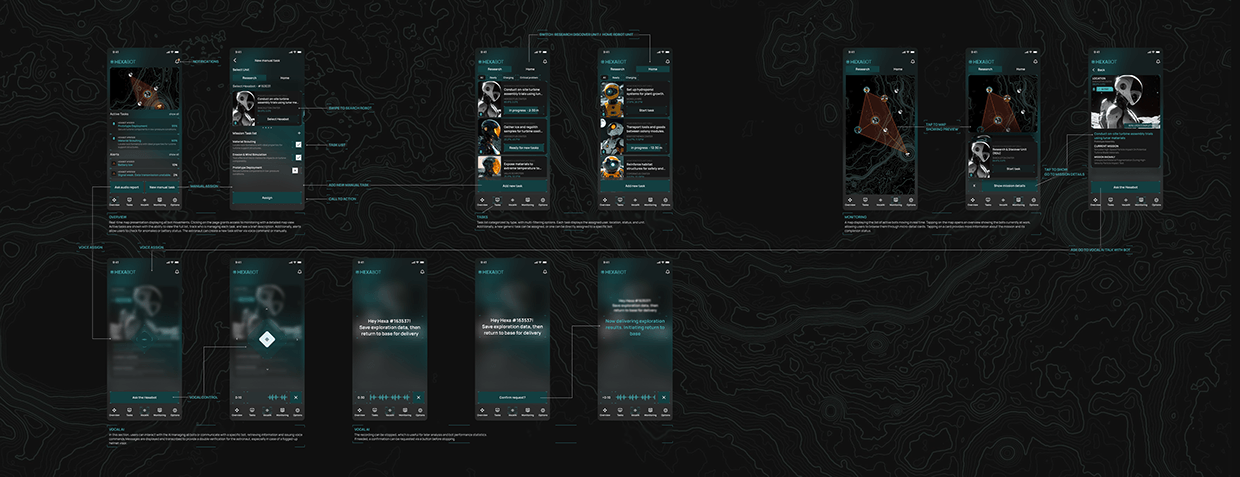
Task: Click 'New manual task' button on Overview
Action: coord(163,187)
